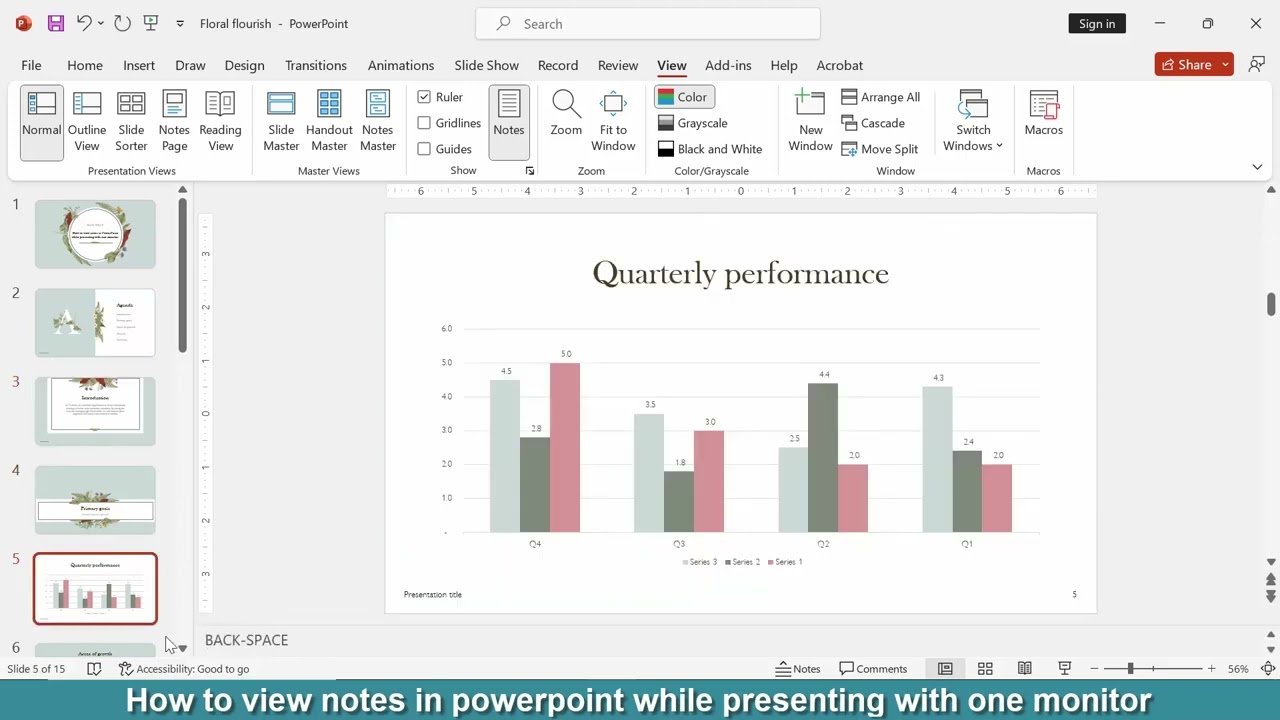Go to next slide with double-arrow button
Screen dimensions: 1280x720
pos(1271,596)
